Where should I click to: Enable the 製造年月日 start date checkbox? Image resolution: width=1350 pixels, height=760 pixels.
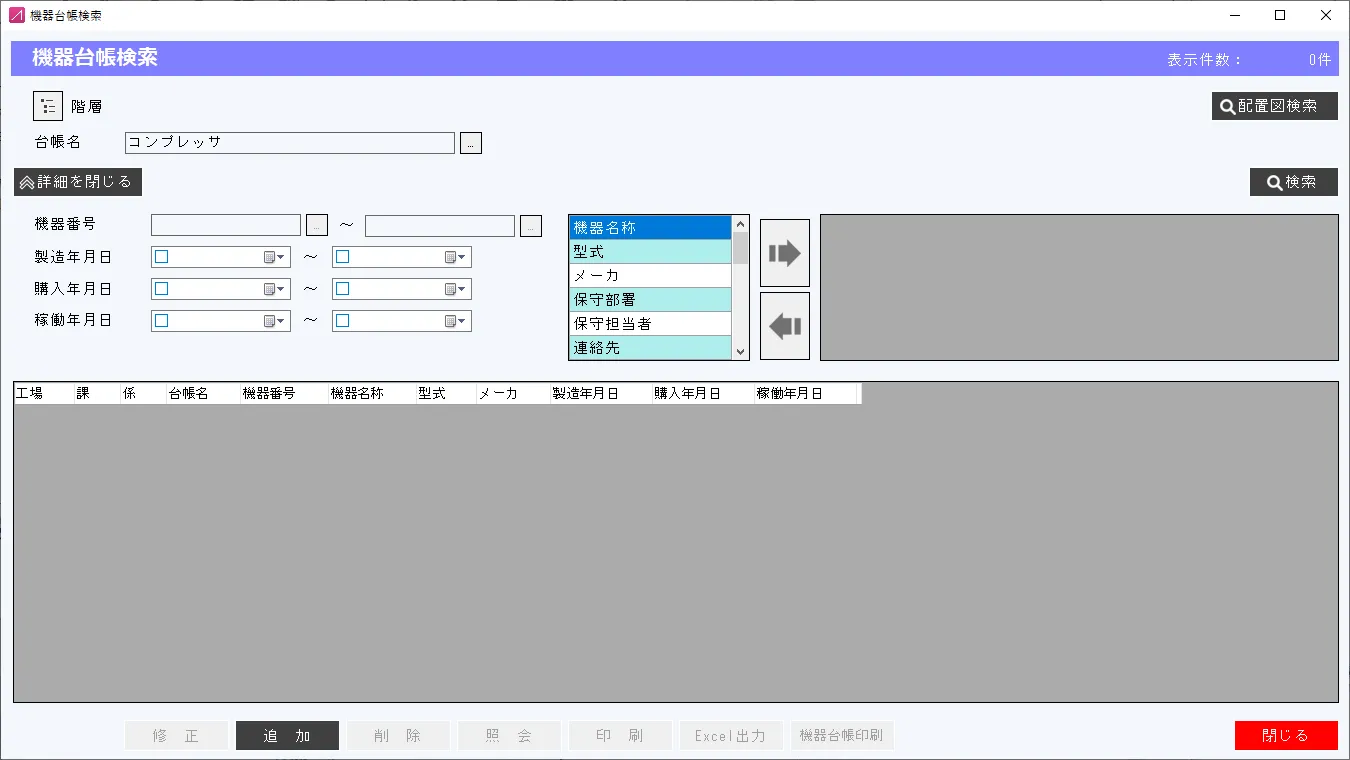[x=162, y=256]
